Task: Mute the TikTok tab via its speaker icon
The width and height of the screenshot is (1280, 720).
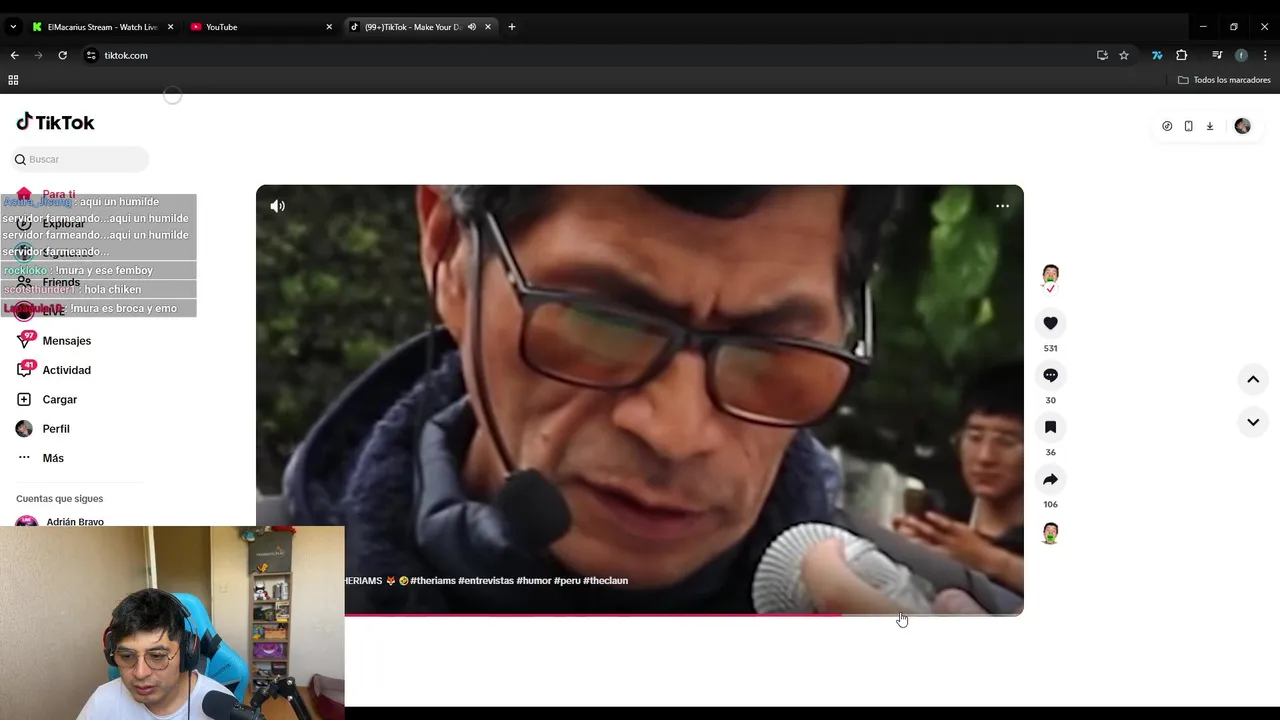Action: [x=471, y=27]
